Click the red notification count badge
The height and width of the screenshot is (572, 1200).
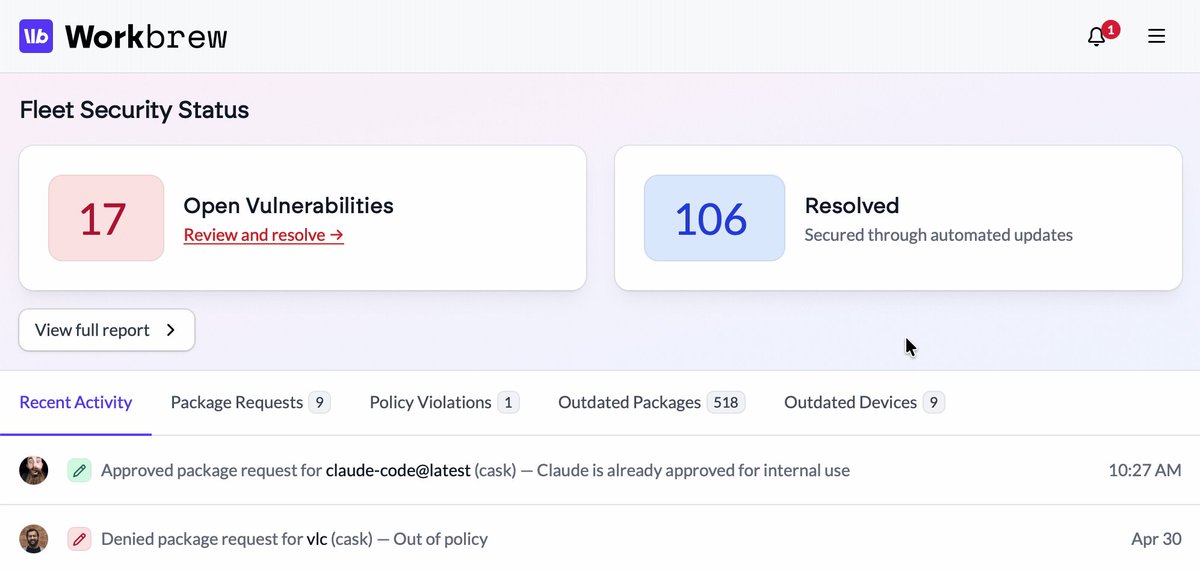tap(1110, 29)
